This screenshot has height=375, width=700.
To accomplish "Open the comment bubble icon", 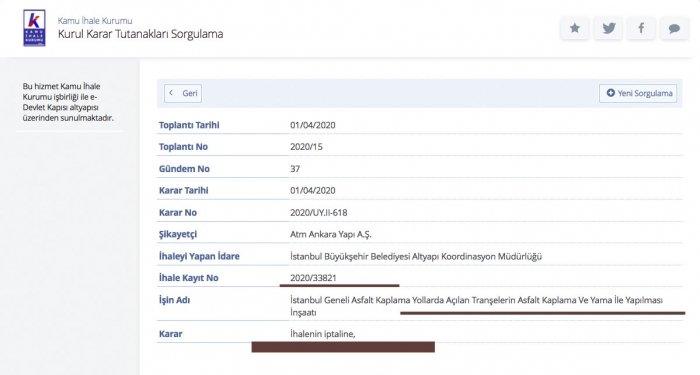I will (674, 28).
